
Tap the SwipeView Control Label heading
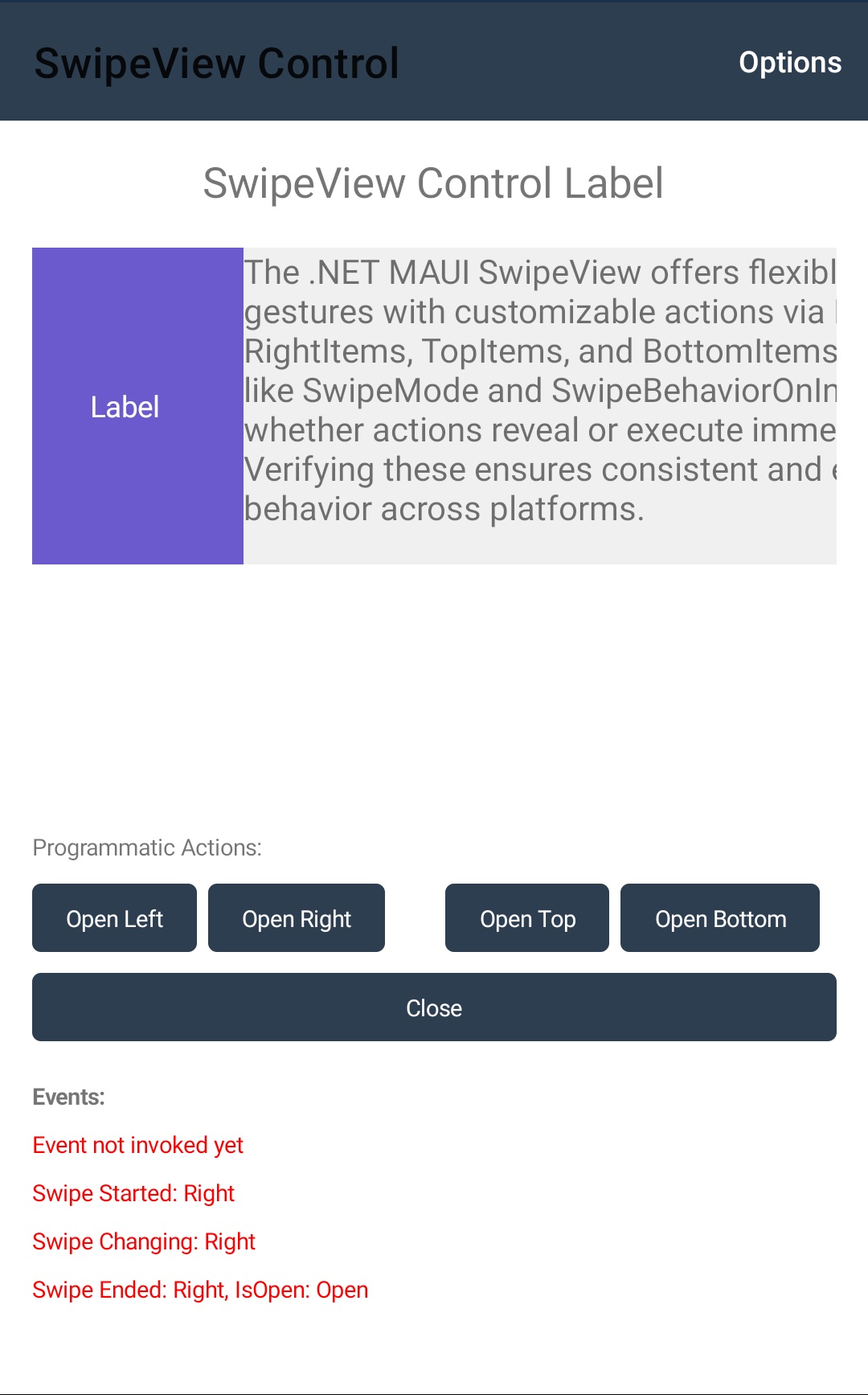[433, 183]
